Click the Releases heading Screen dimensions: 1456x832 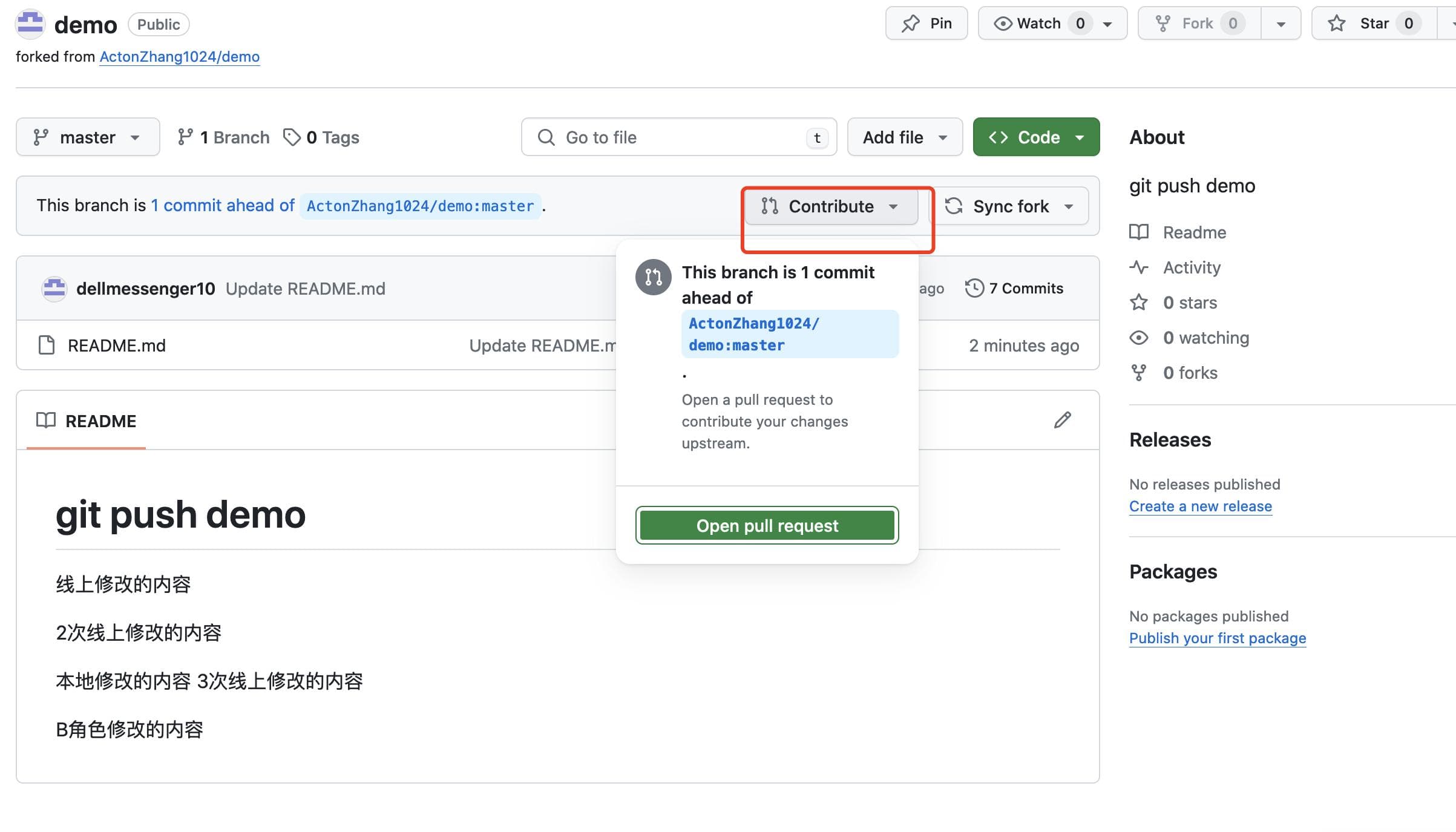click(x=1170, y=440)
